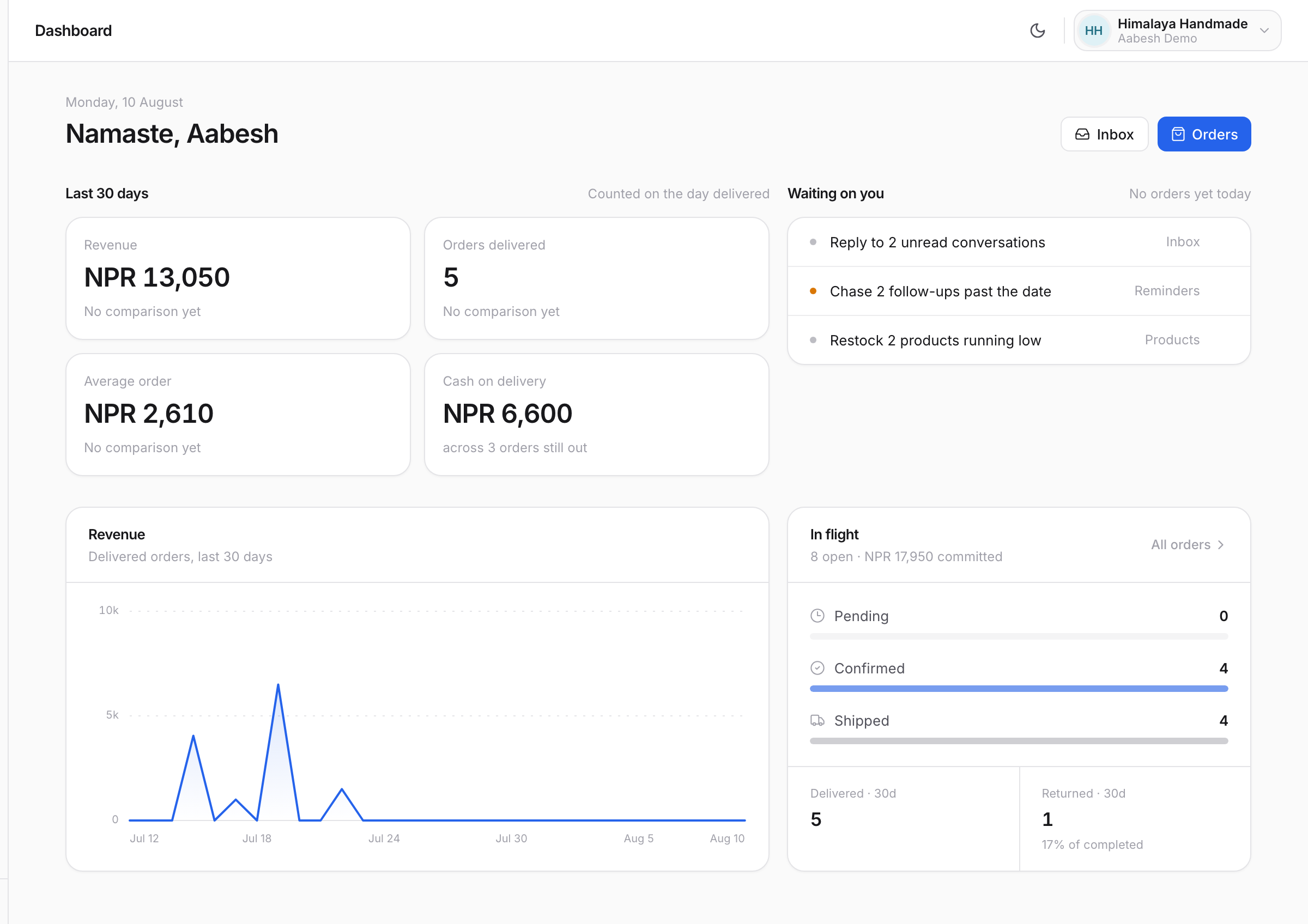
Task: Select the Cash on delivery card
Action: pos(596,415)
